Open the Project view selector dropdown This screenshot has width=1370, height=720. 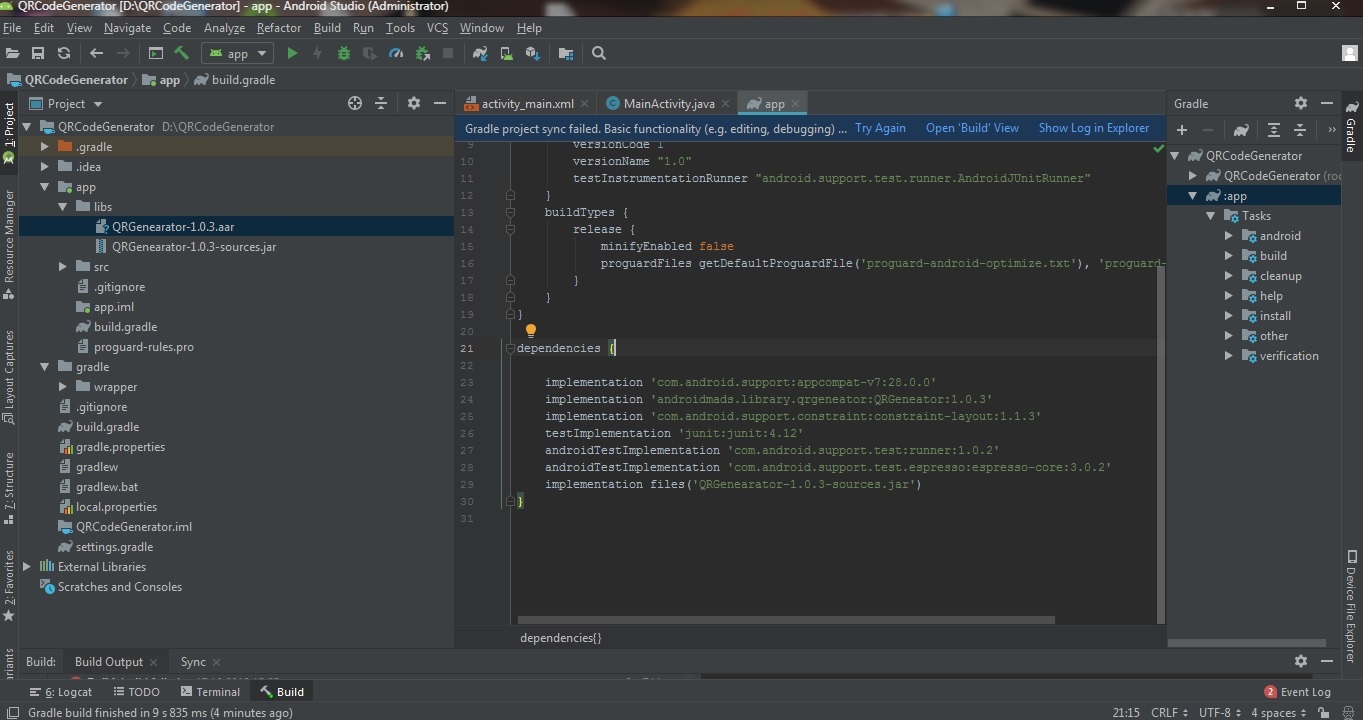coord(67,103)
